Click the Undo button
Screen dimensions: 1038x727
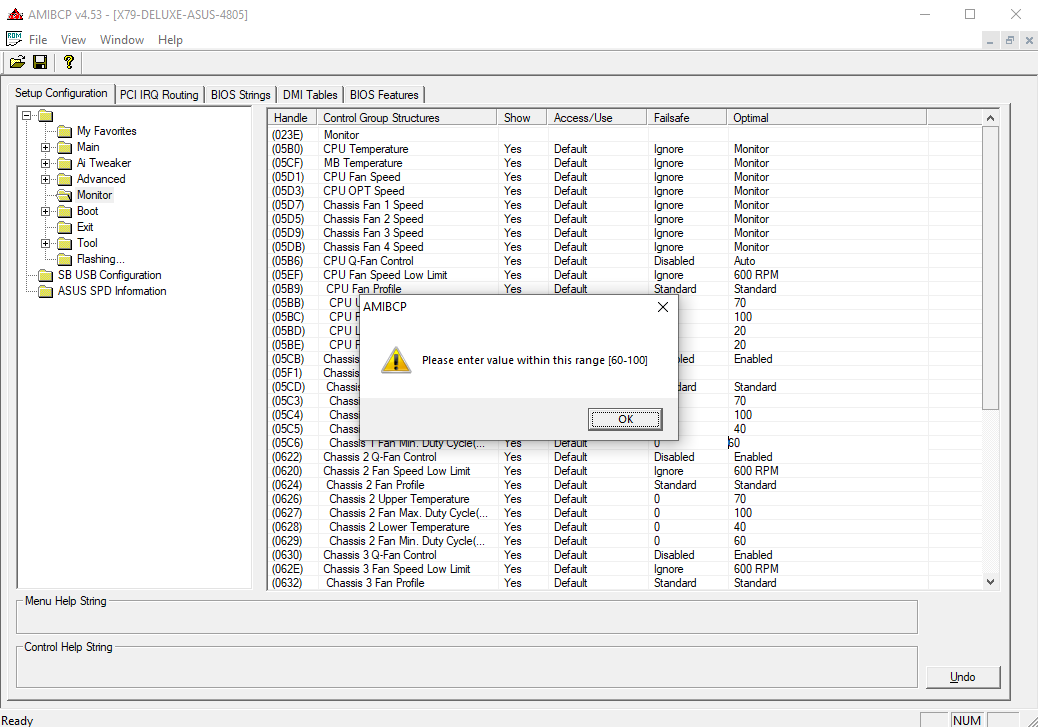[963, 677]
